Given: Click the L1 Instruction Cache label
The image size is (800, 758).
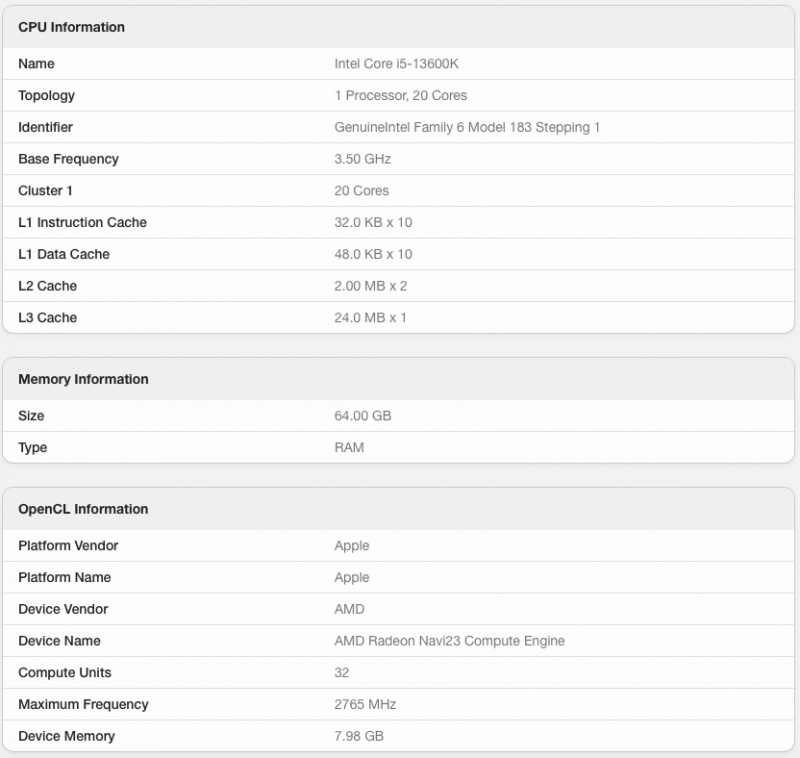Looking at the screenshot, I should (82, 223).
